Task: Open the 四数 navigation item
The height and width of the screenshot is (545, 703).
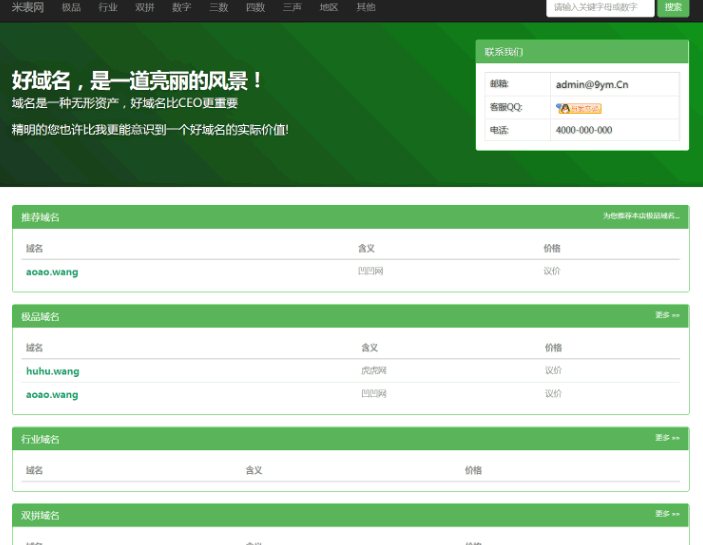Action: (x=256, y=7)
